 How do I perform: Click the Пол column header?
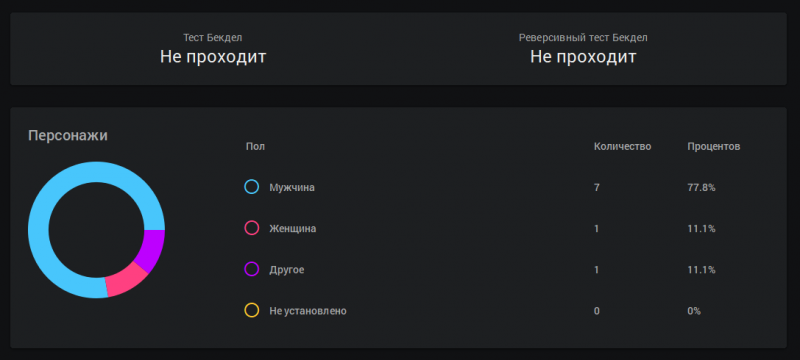(x=255, y=147)
